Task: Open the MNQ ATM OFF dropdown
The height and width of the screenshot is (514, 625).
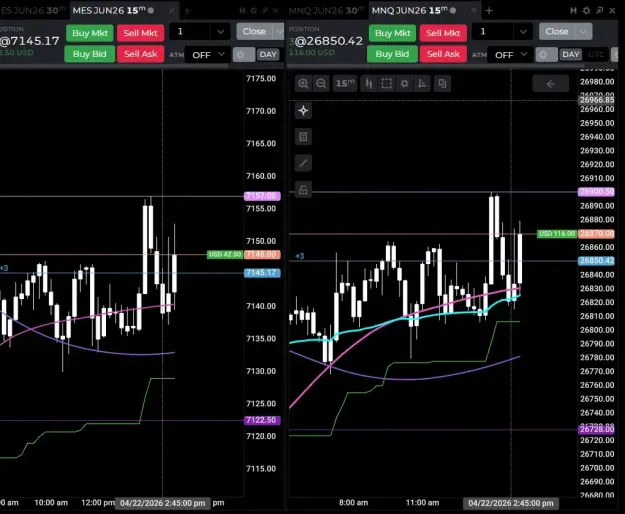Action: [511, 55]
